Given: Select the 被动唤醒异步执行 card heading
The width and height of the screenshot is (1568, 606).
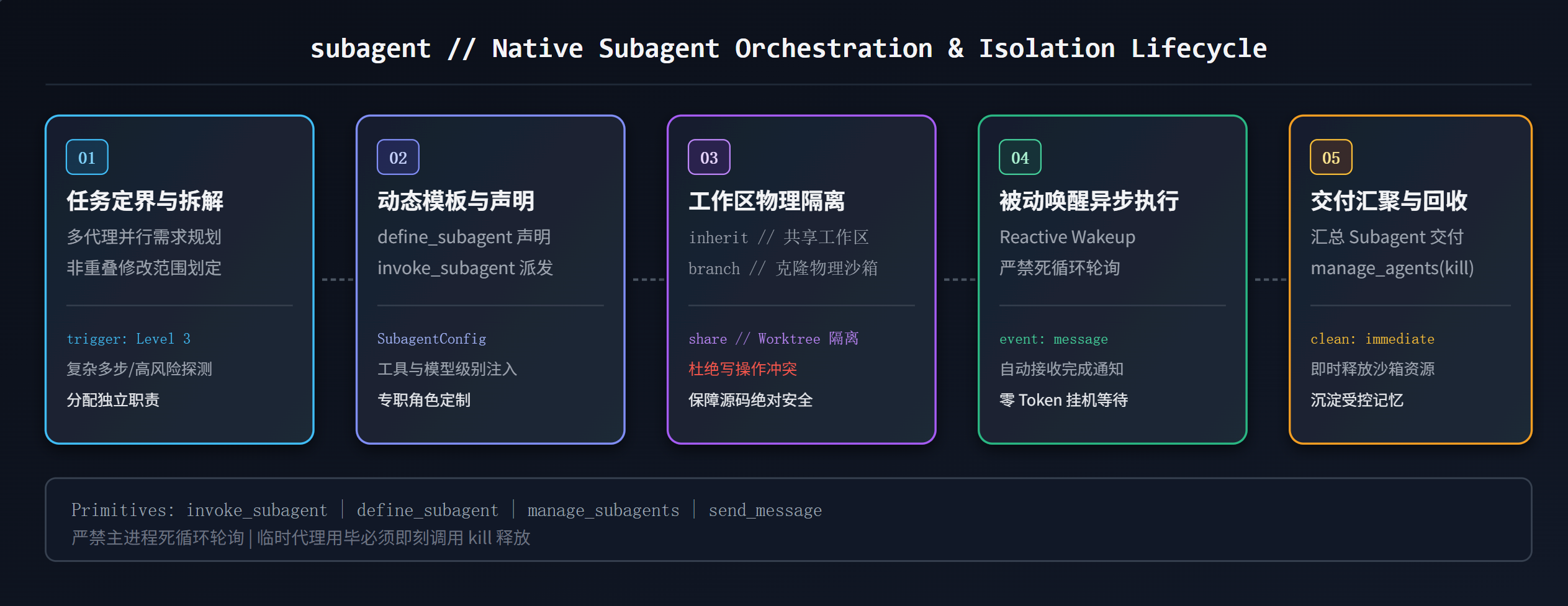Looking at the screenshot, I should pyautogui.click(x=1089, y=201).
